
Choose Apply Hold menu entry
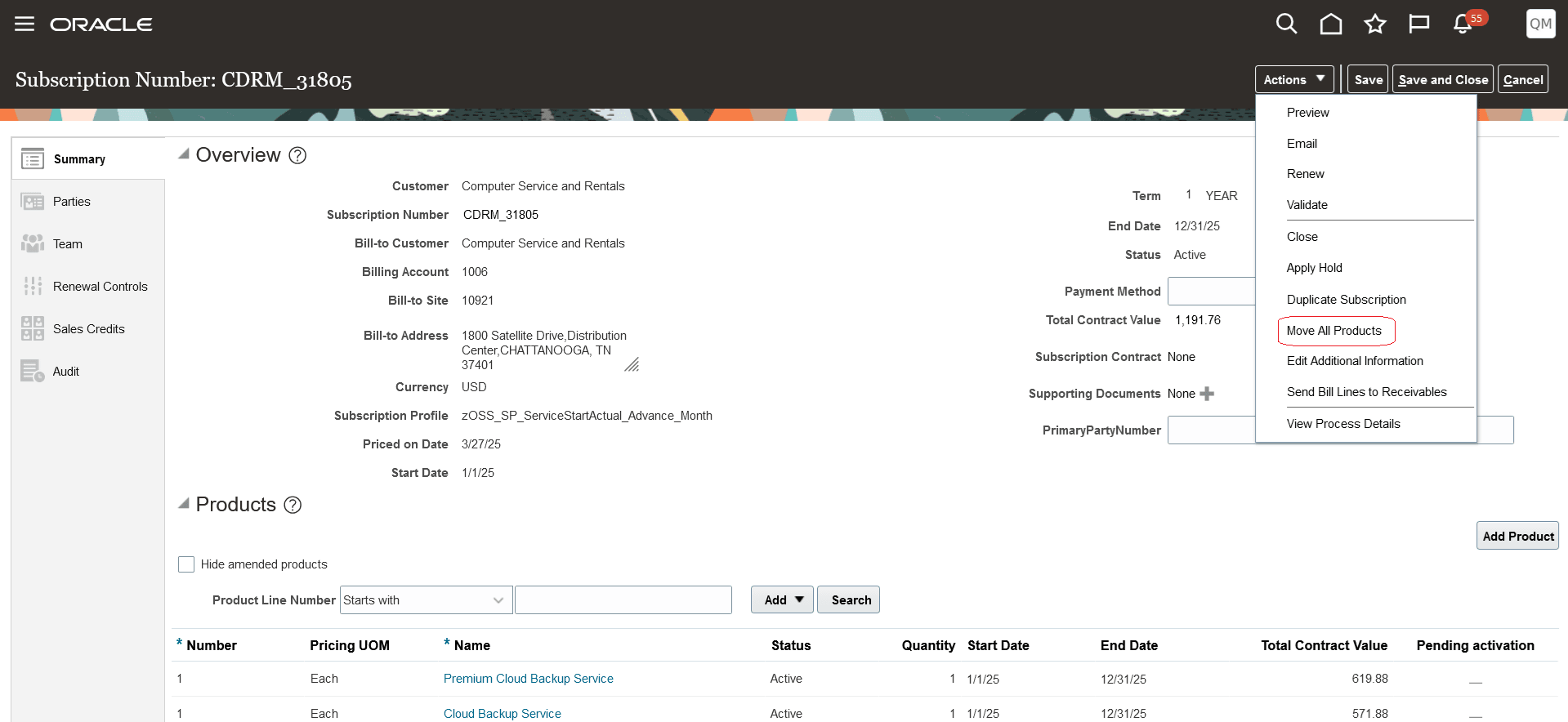click(1314, 268)
